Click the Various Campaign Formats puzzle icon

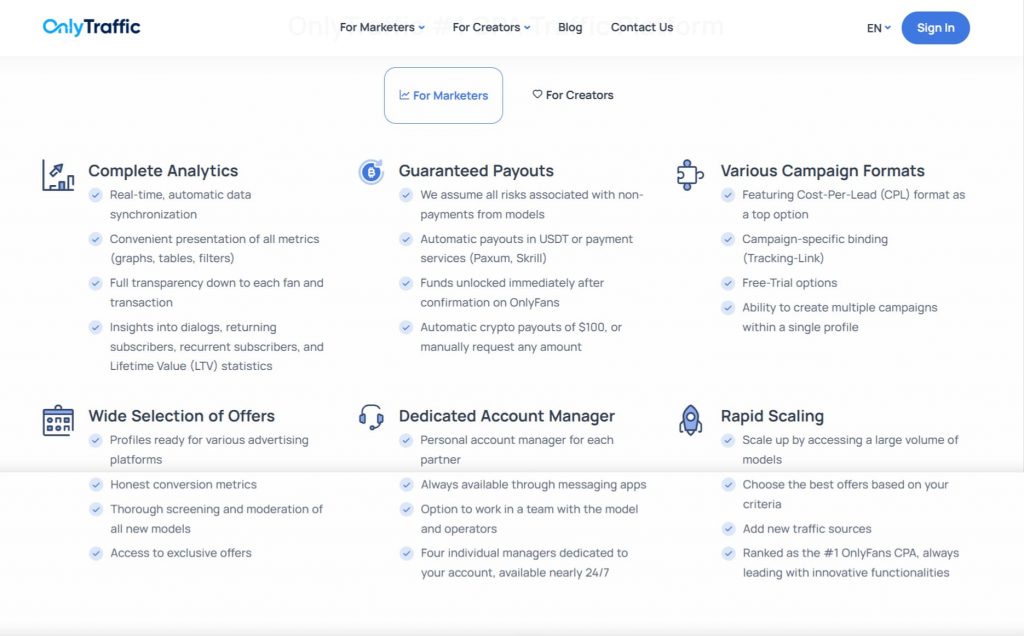690,174
